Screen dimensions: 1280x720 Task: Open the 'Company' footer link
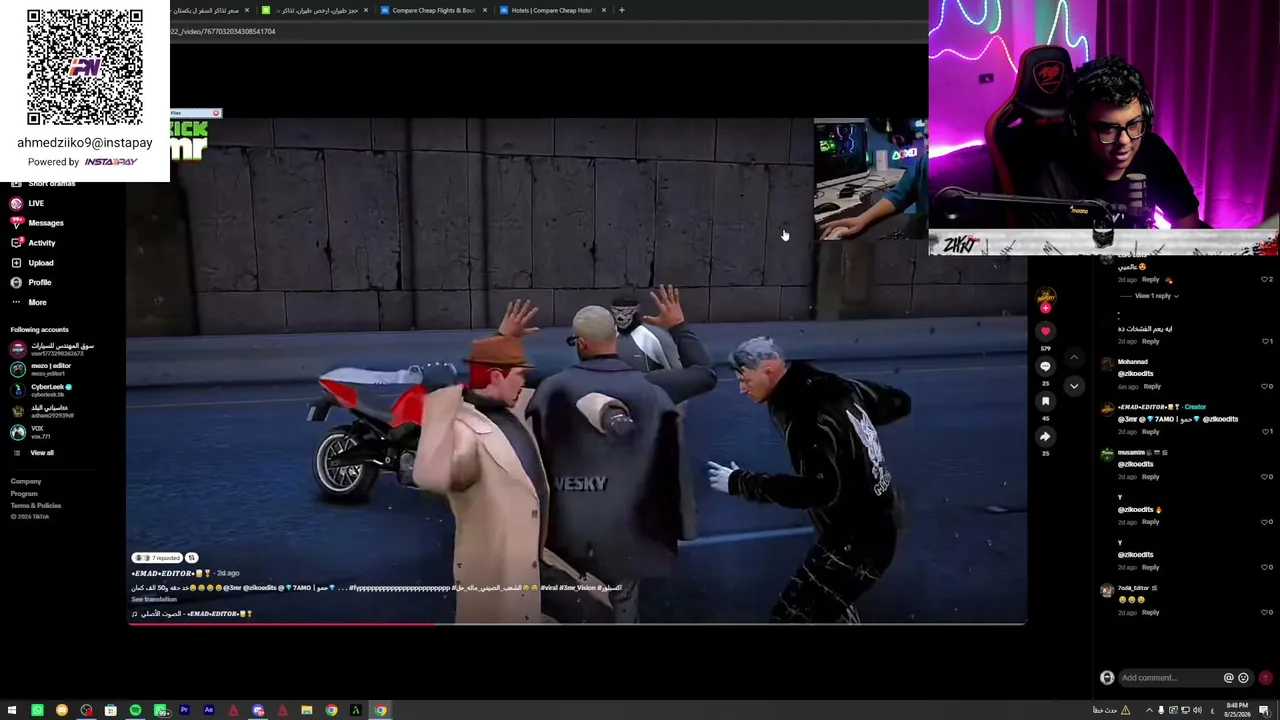(26, 482)
